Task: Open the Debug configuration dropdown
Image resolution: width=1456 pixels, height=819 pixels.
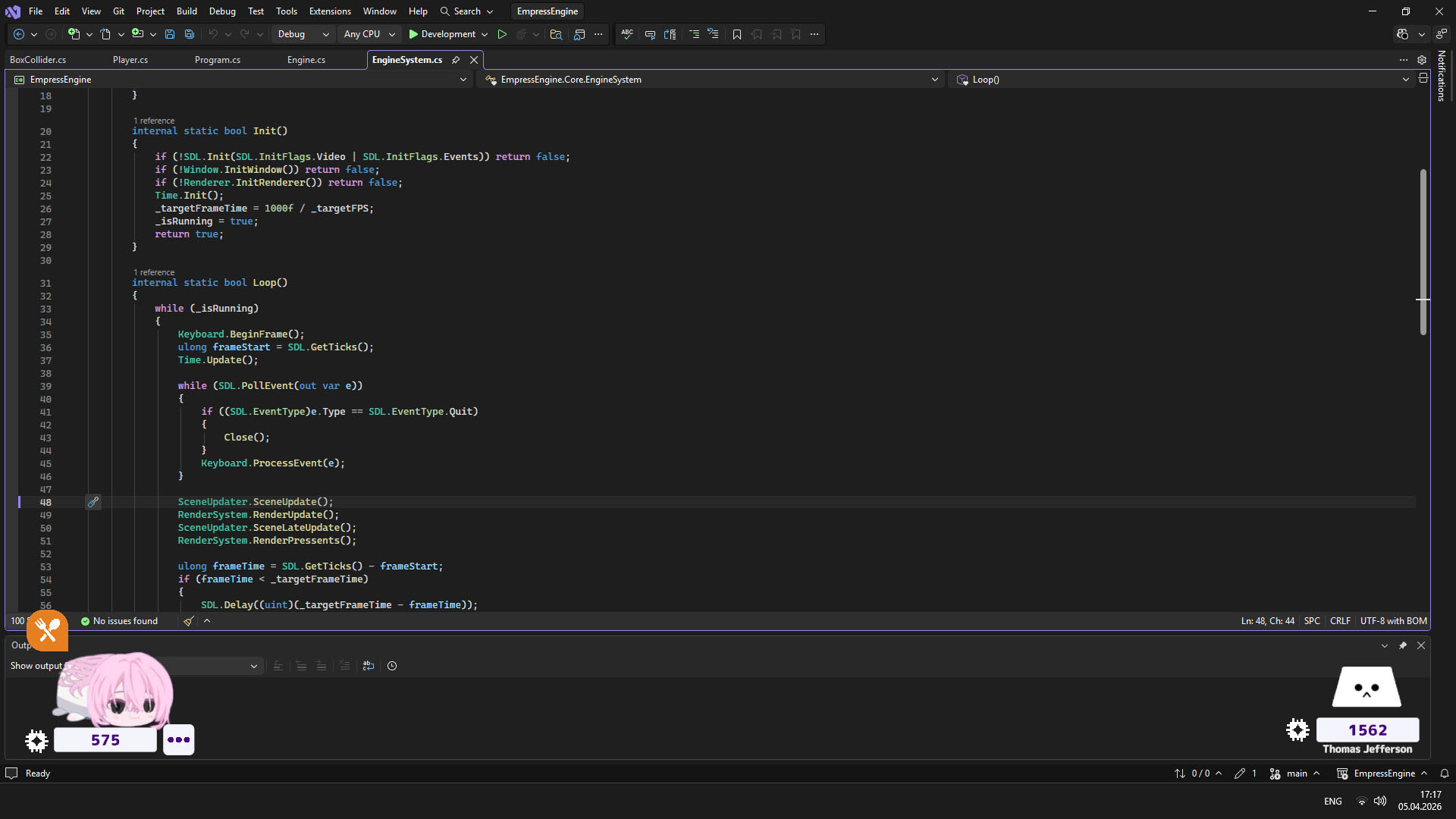Action: [303, 34]
